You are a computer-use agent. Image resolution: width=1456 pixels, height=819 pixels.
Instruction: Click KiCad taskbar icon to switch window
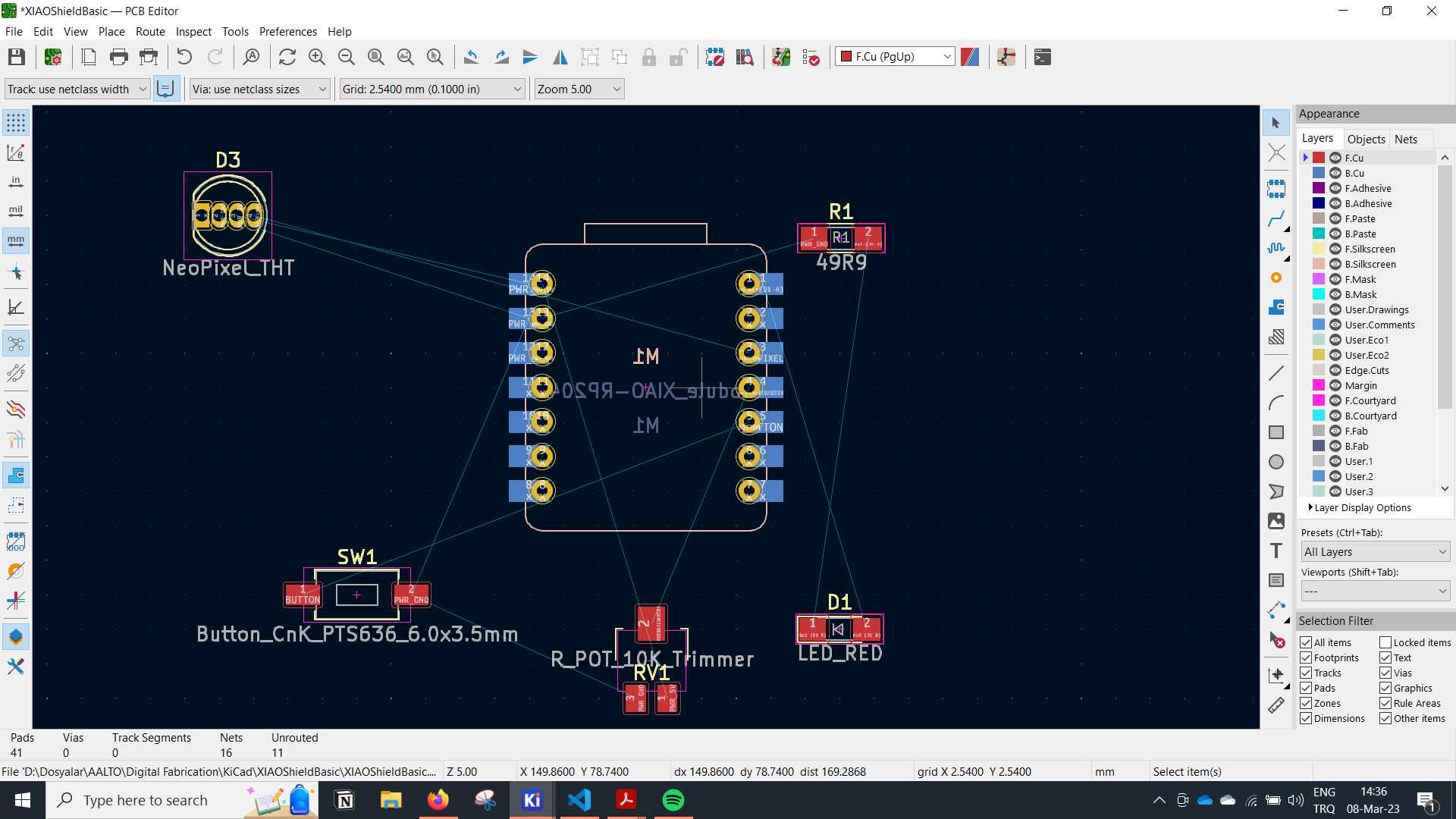tap(532, 800)
